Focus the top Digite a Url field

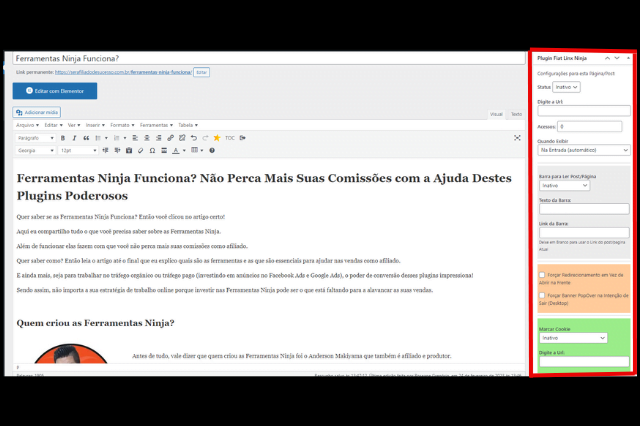584,111
